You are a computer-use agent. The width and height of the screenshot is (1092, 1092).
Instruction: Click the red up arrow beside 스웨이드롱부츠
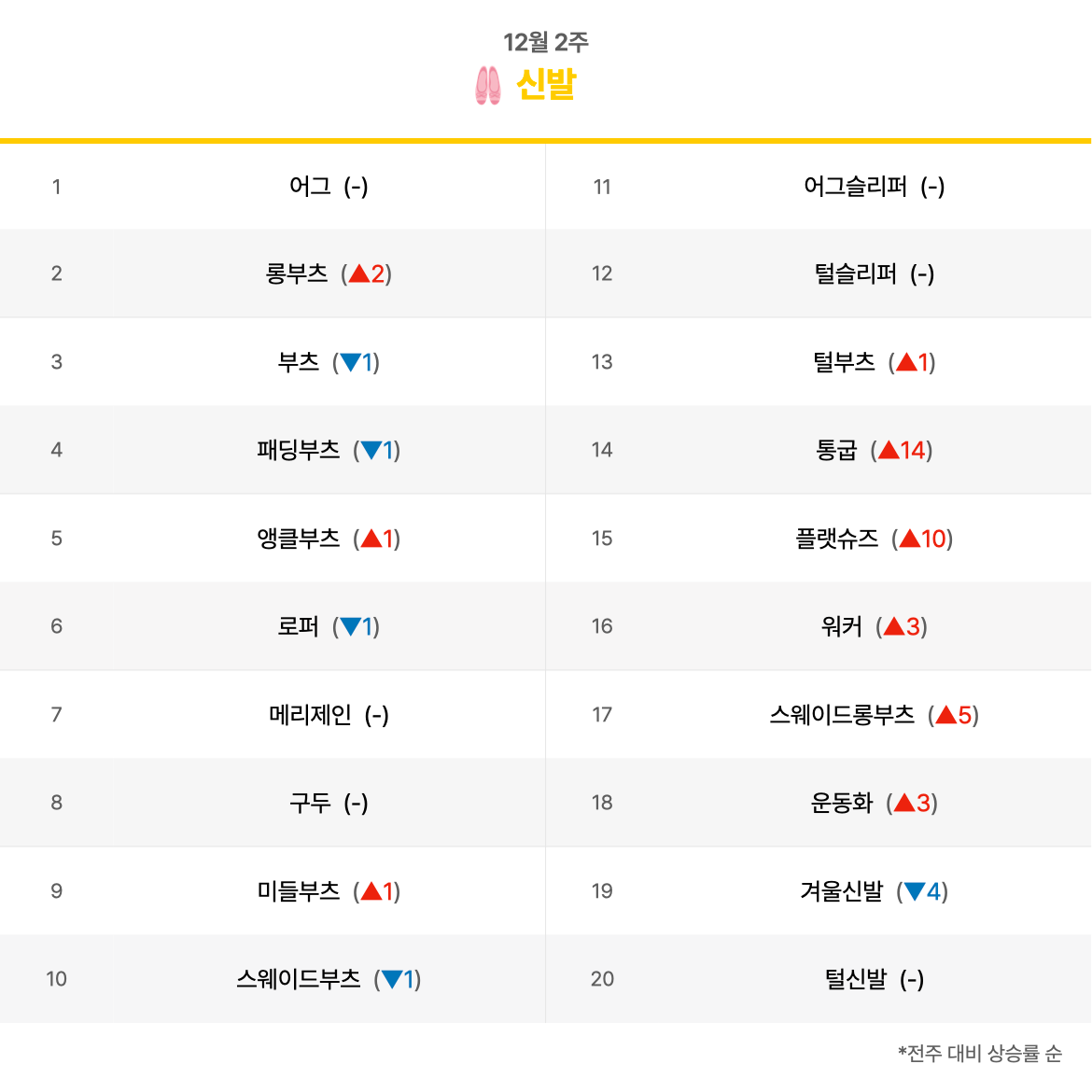[945, 715]
